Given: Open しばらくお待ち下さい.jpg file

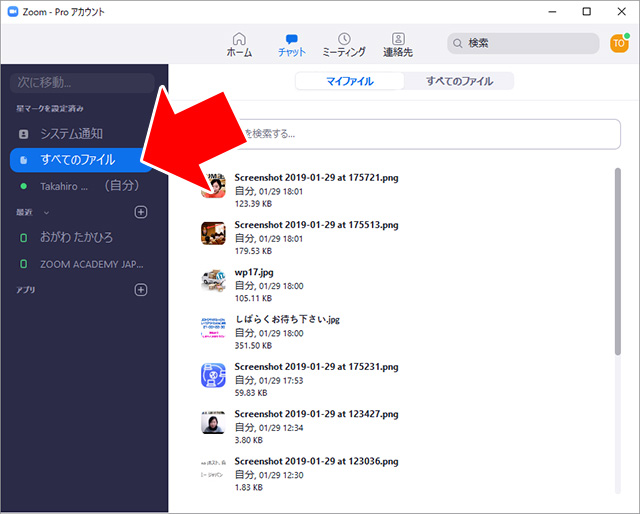Looking at the screenshot, I should click(x=288, y=320).
